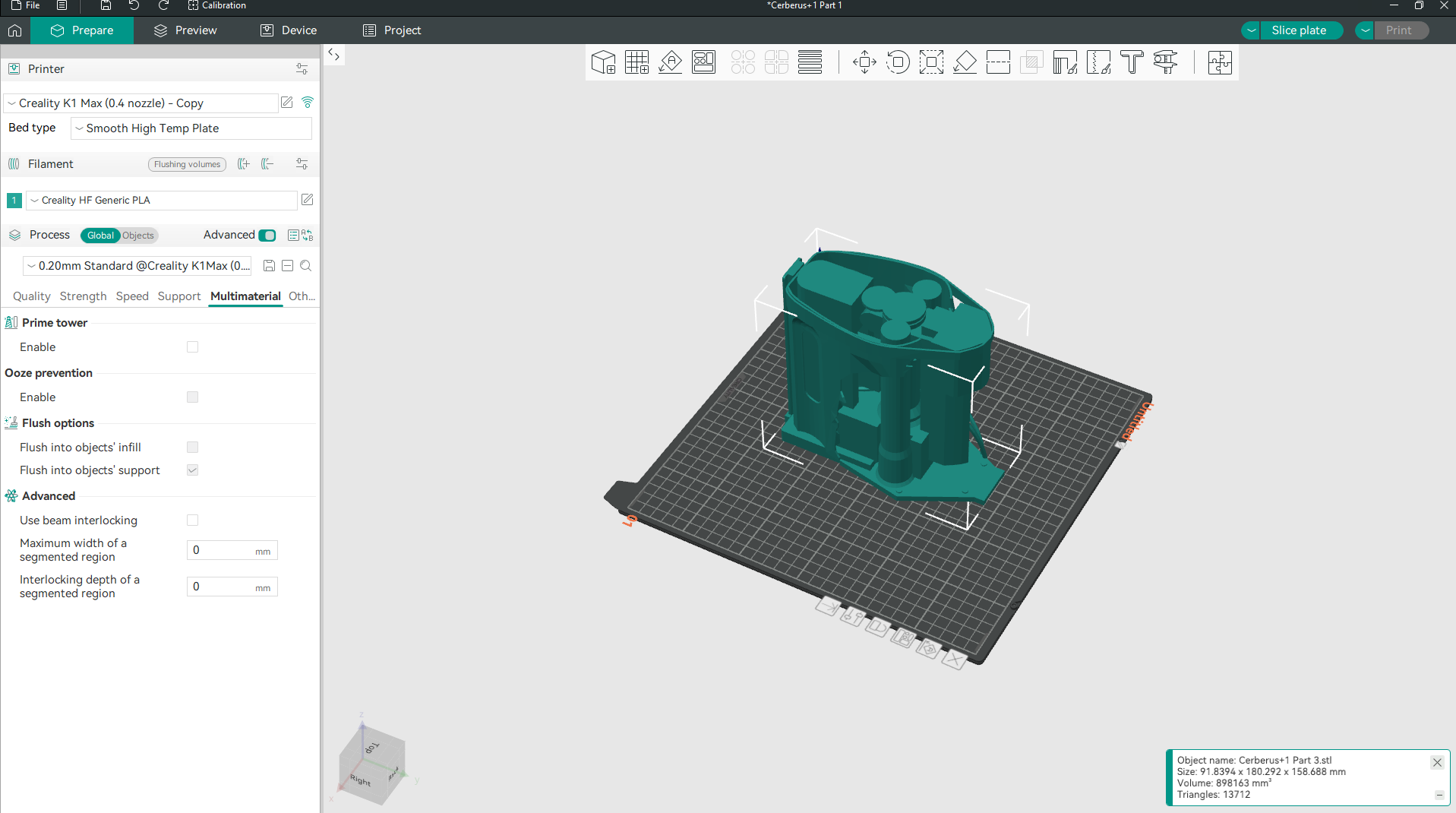Open the Bed type dropdown
This screenshot has height=813, width=1456.
pos(191,128)
